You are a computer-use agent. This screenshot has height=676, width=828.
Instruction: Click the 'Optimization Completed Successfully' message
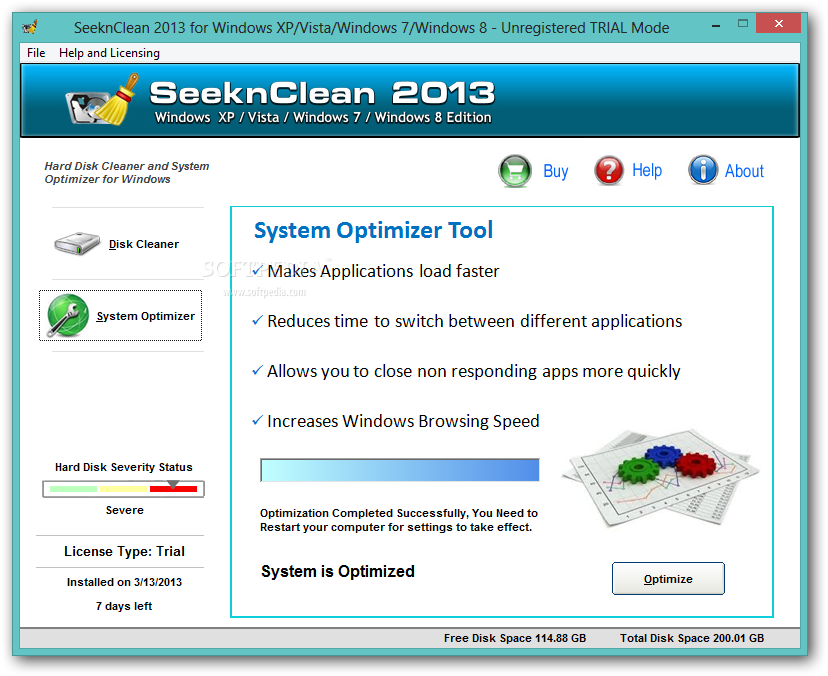tap(399, 520)
